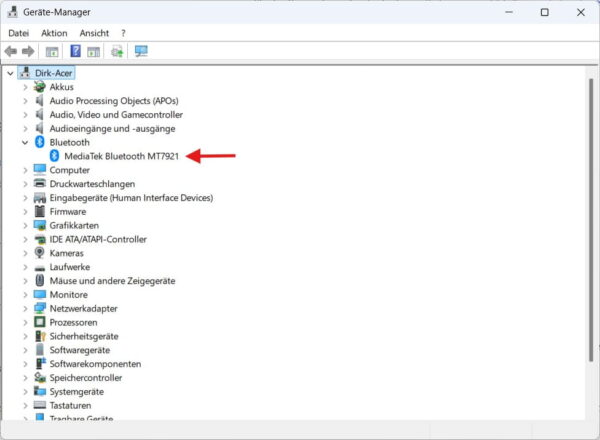Screen dimensions: 600x440
Task: Expand the Softwaregeräte category
Action: 25,350
